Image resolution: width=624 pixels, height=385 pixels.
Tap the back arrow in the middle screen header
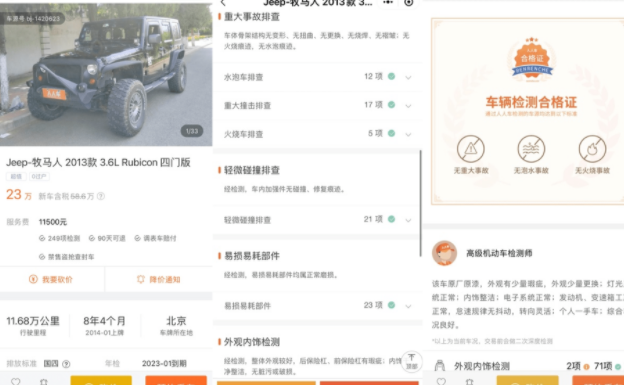click(x=224, y=3)
